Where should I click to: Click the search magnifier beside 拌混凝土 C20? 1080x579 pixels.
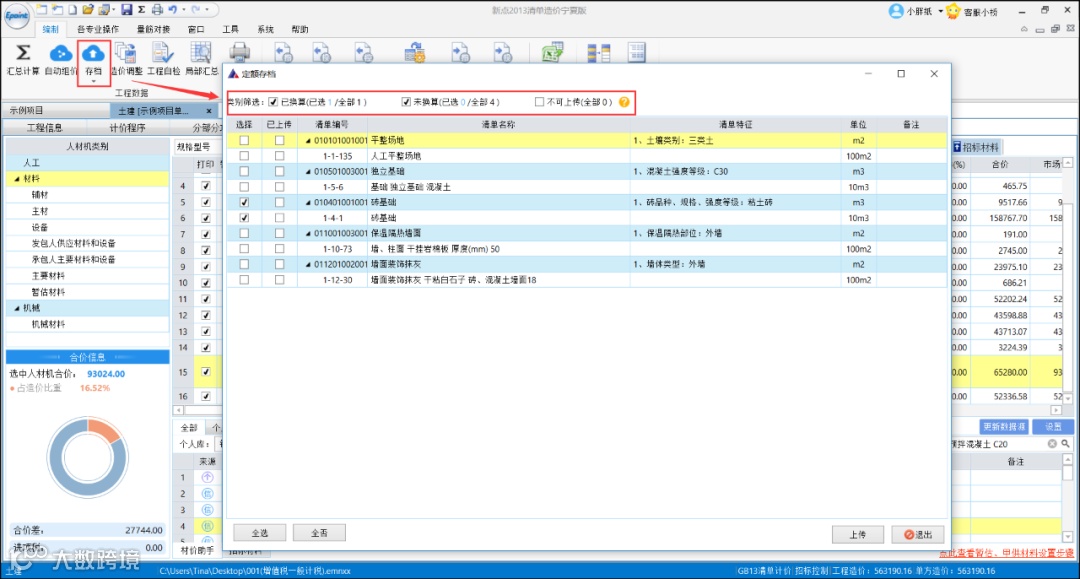tap(1066, 444)
